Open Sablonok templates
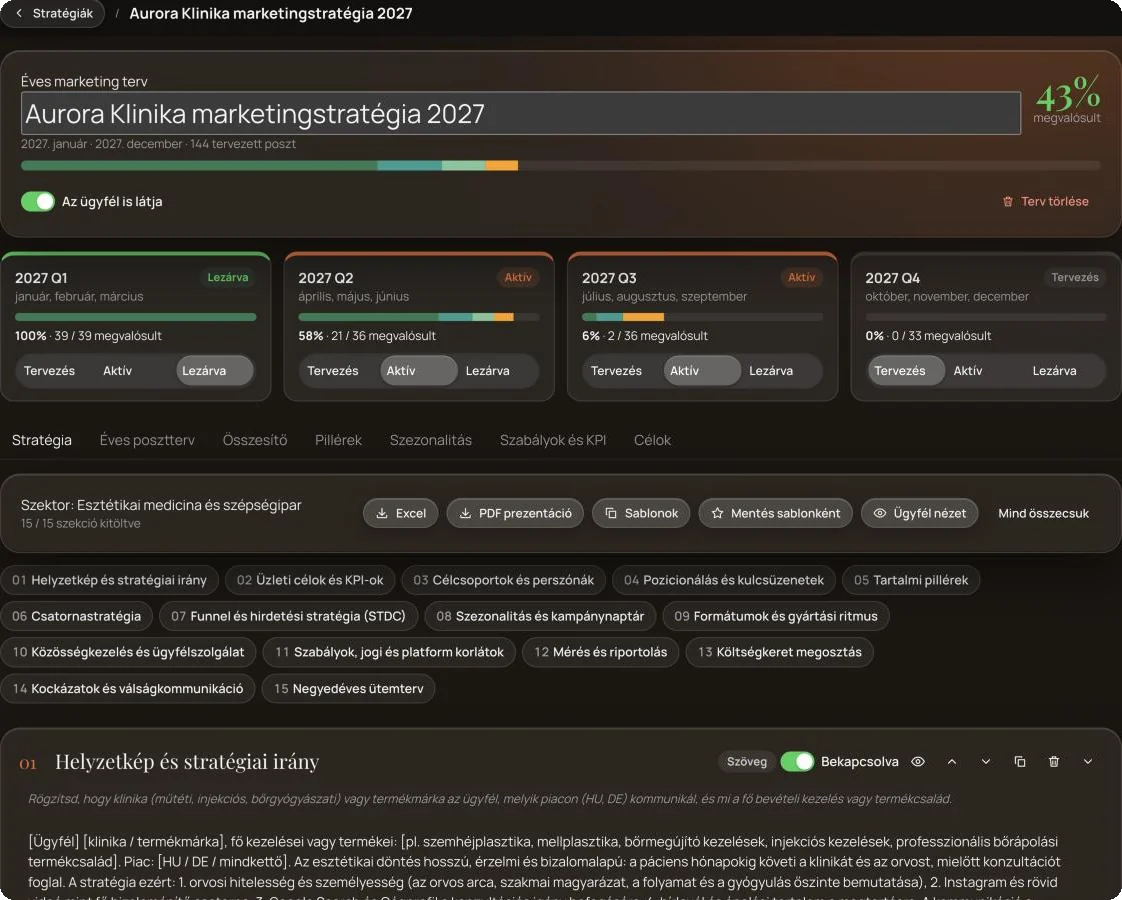The image size is (1122, 900). 641,513
